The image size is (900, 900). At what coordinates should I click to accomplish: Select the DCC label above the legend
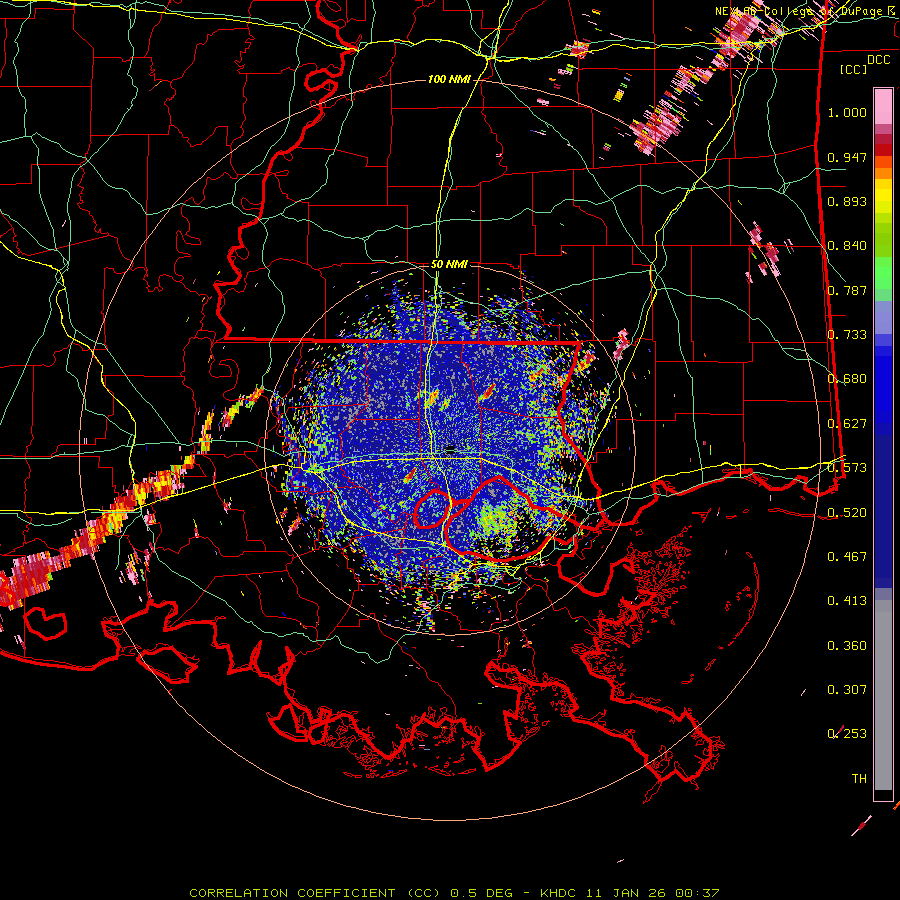[878, 60]
